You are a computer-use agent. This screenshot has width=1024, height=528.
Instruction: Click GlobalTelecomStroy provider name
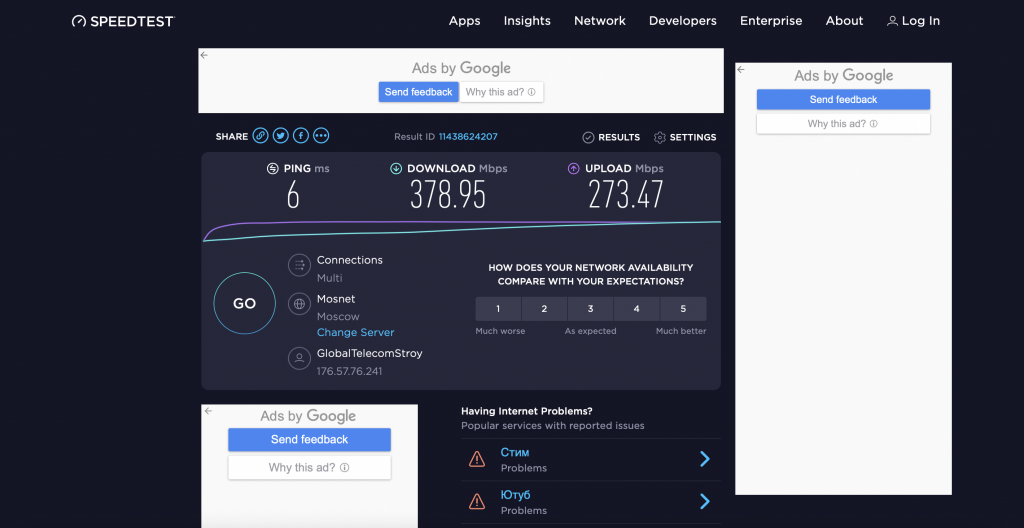tap(370, 354)
